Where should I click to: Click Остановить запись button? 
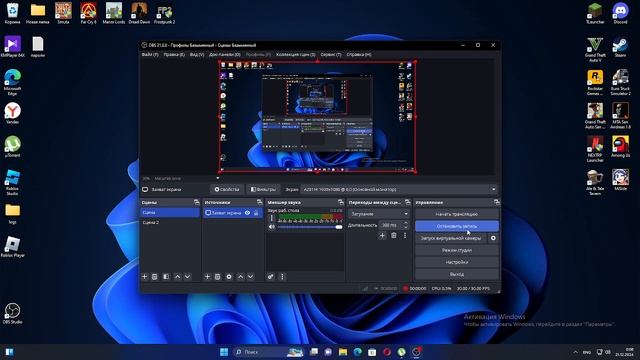click(457, 226)
